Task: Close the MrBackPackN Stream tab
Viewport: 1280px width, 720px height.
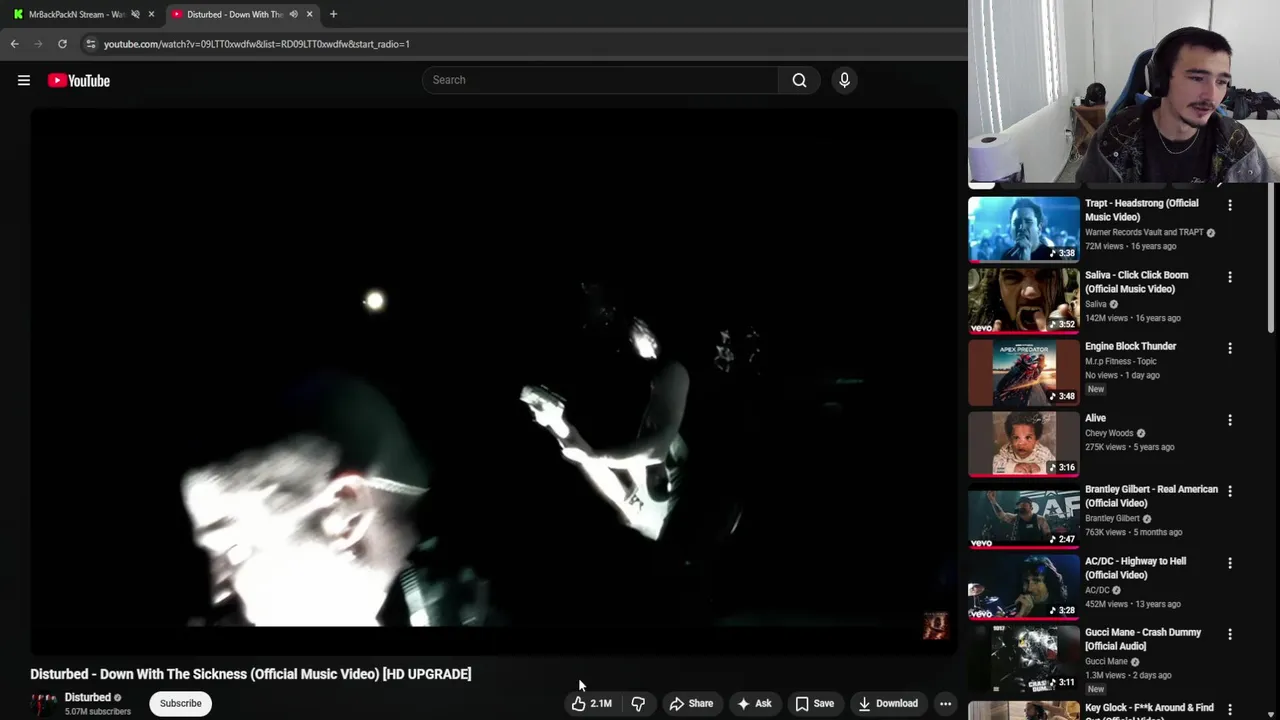Action: coord(151,14)
